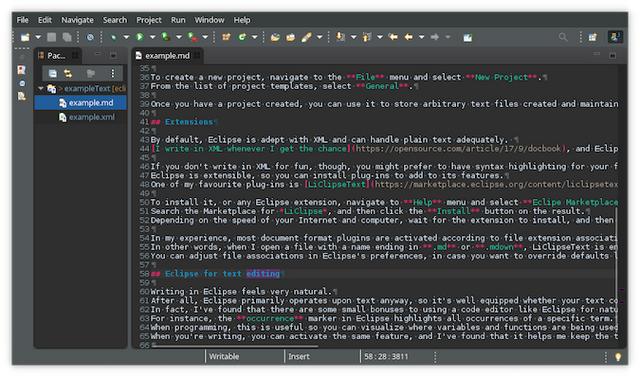
Task: Click the horizontal scrollbar below the editor
Action: pos(235,346)
